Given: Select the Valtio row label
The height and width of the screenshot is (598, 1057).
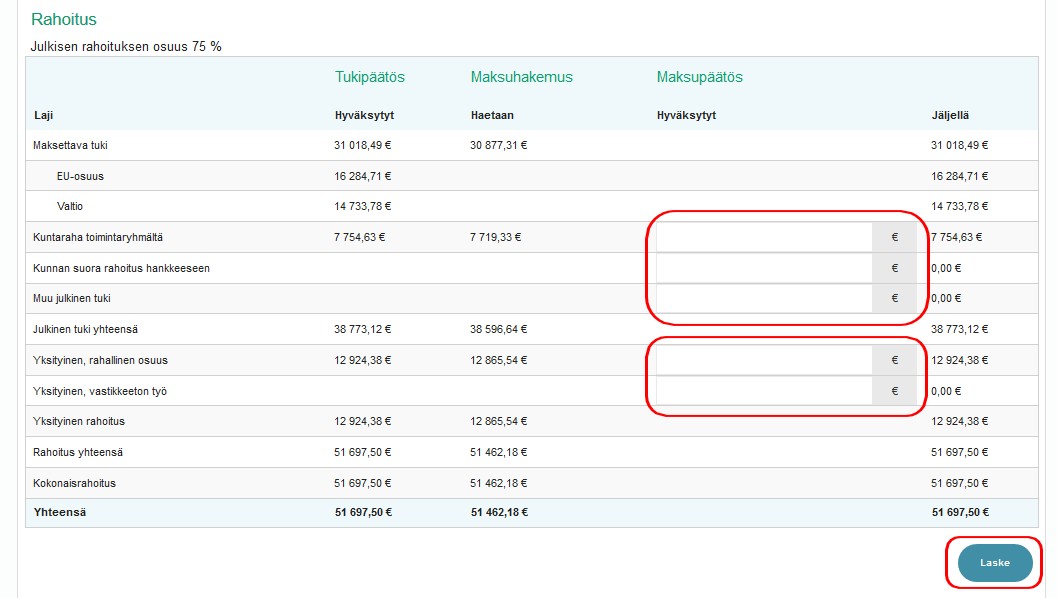Looking at the screenshot, I should 69,206.
